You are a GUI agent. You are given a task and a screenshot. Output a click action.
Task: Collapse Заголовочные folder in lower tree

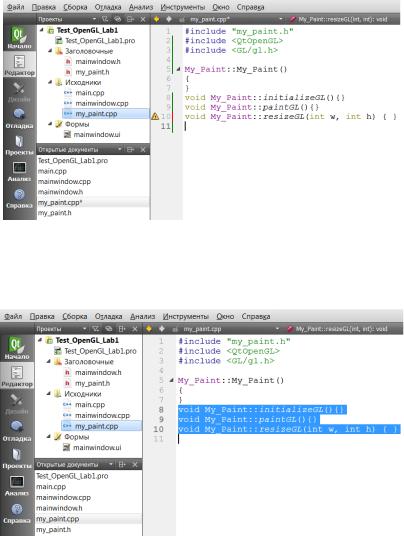49,362
